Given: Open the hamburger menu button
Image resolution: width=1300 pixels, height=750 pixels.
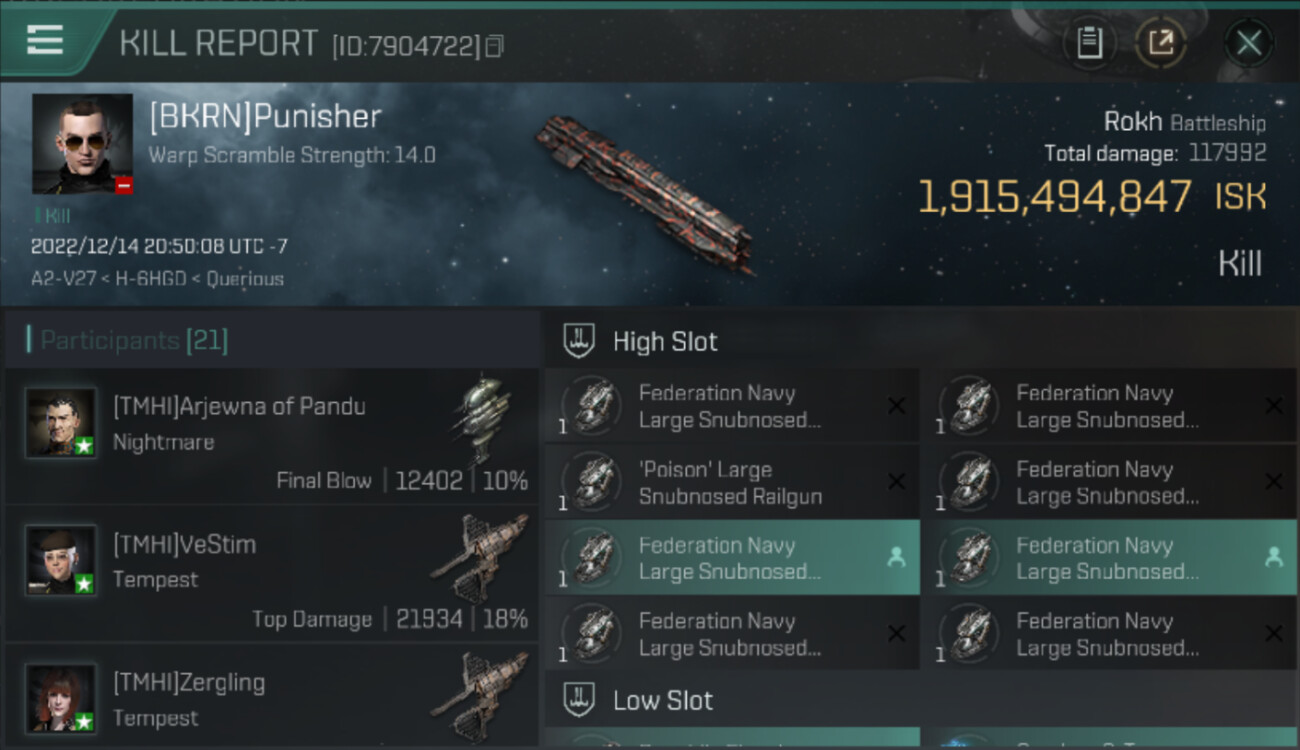Looking at the screenshot, I should pos(45,41).
